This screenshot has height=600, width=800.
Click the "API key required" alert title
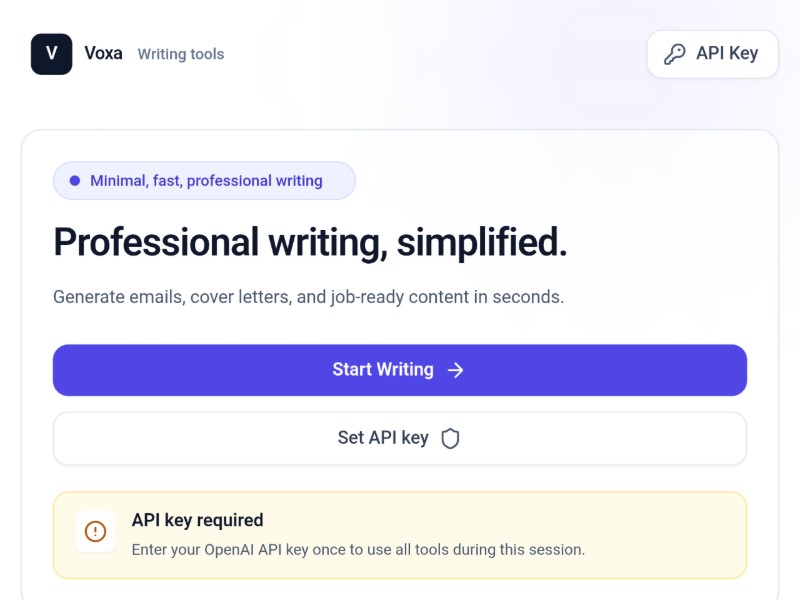198,520
